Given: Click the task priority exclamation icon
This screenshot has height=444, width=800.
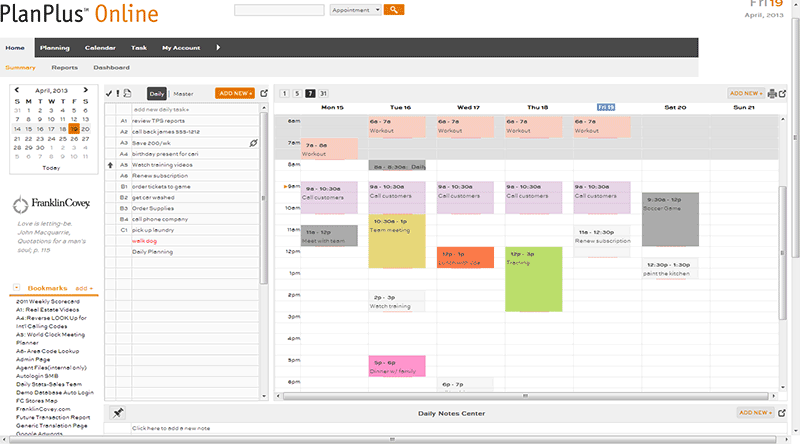Looking at the screenshot, I should point(118,93).
